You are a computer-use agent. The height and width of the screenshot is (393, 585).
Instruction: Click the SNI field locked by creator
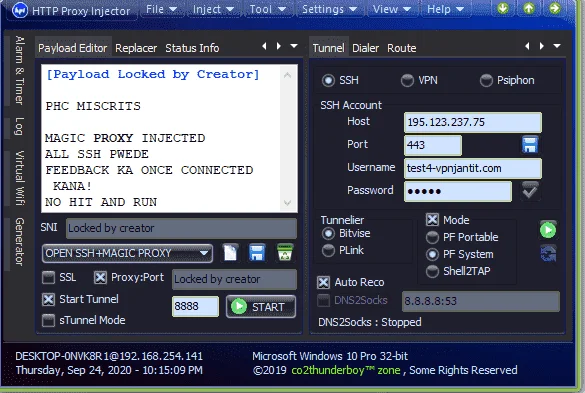[x=181, y=228]
